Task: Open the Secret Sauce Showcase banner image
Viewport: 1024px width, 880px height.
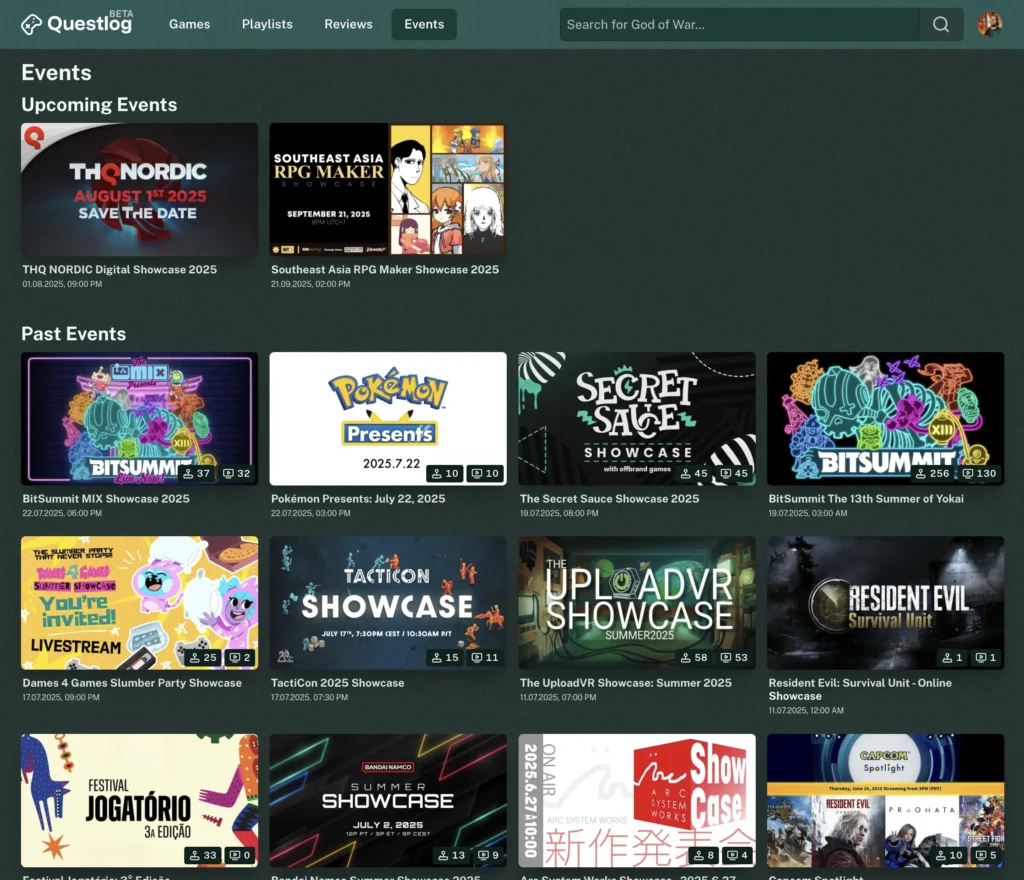Action: click(x=637, y=418)
